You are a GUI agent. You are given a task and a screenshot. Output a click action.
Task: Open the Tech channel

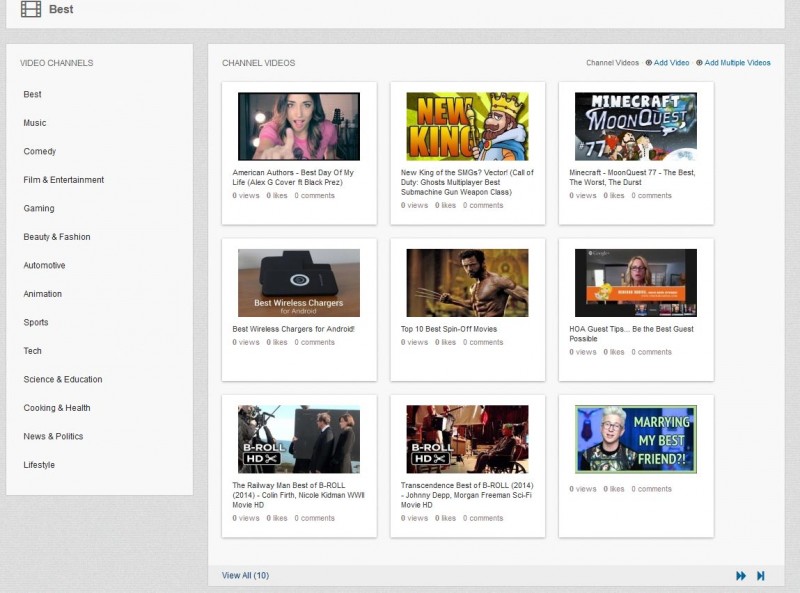33,351
